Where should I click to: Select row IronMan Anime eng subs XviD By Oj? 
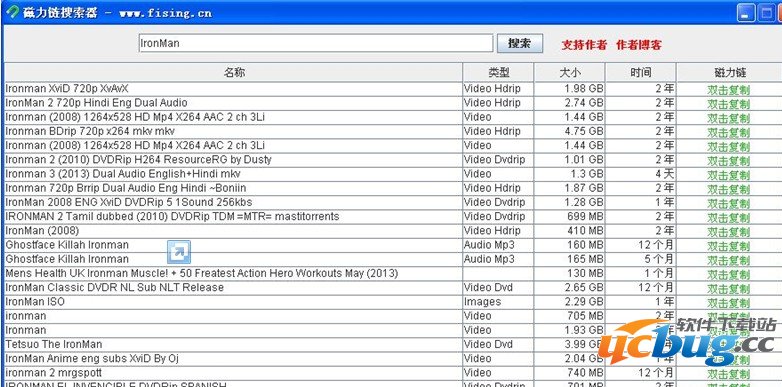393,359
